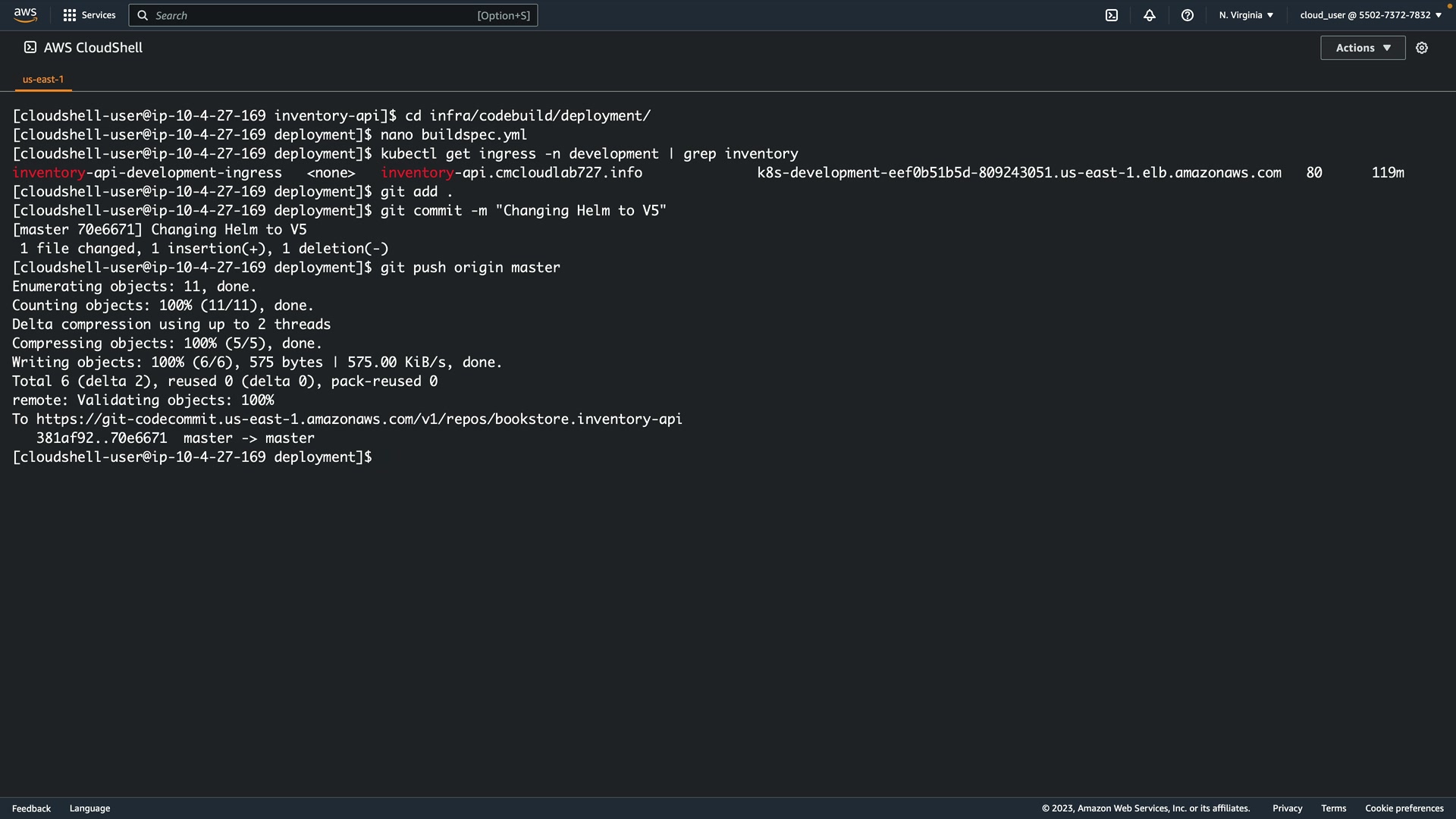Open the Privacy link
1456x819 pixels.
coord(1287,808)
